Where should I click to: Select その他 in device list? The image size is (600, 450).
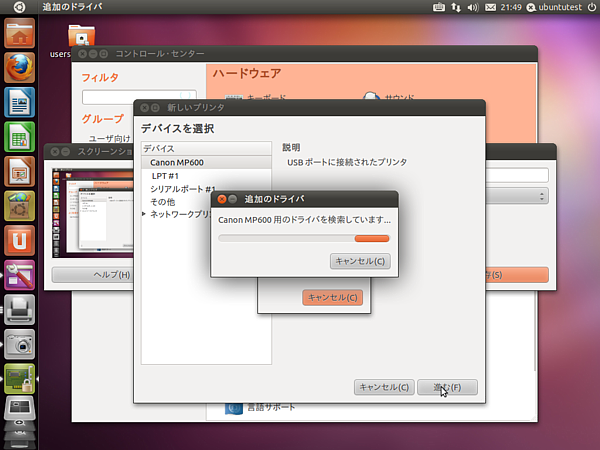click(162, 202)
